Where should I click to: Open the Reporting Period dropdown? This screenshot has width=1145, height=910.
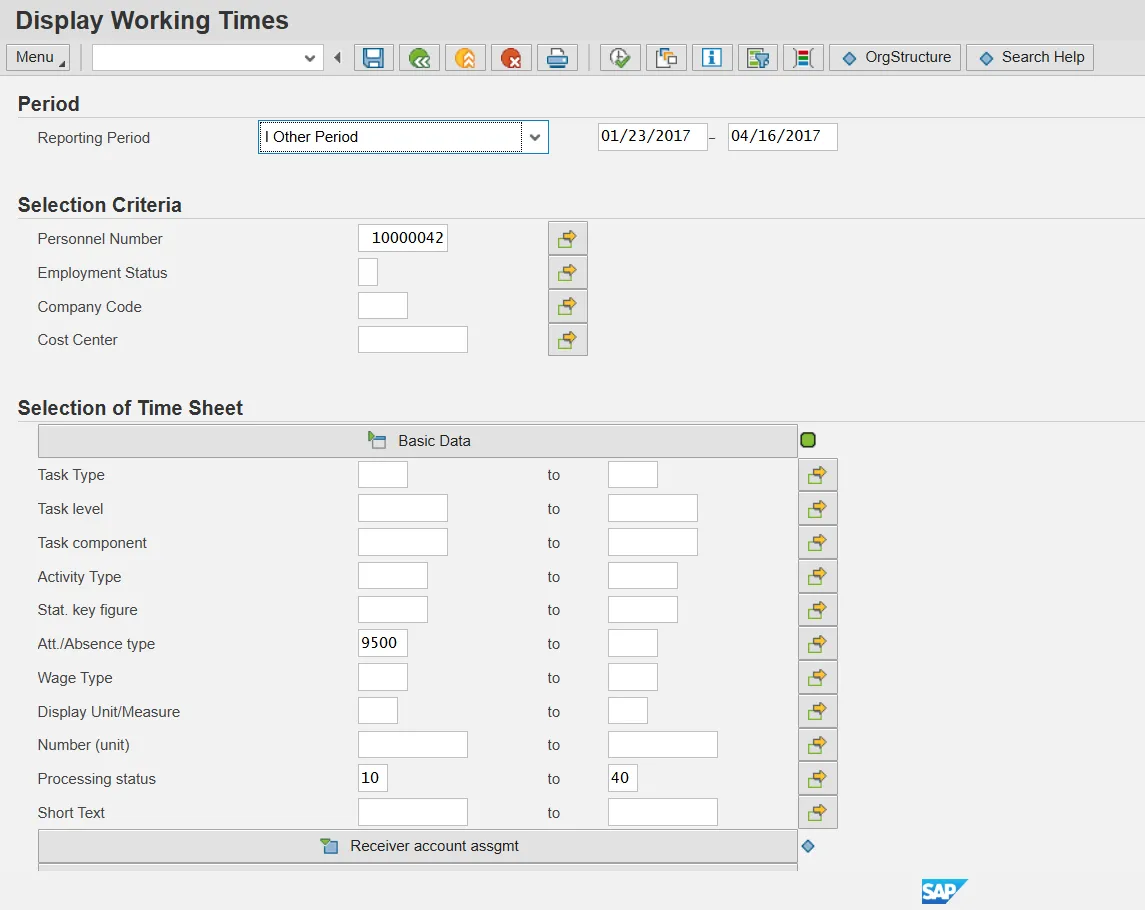tap(535, 137)
